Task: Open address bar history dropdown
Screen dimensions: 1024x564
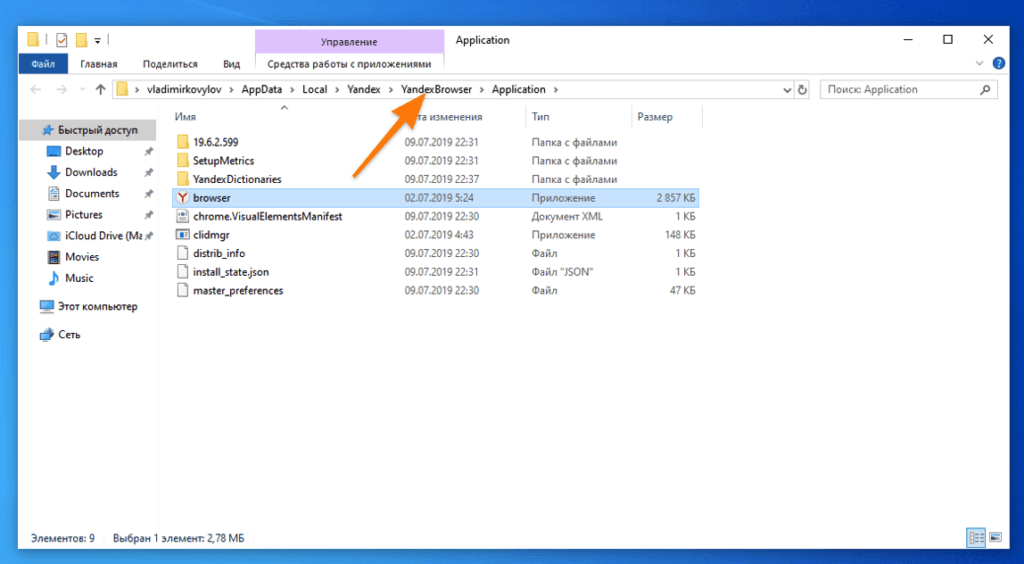Action: pos(787,90)
